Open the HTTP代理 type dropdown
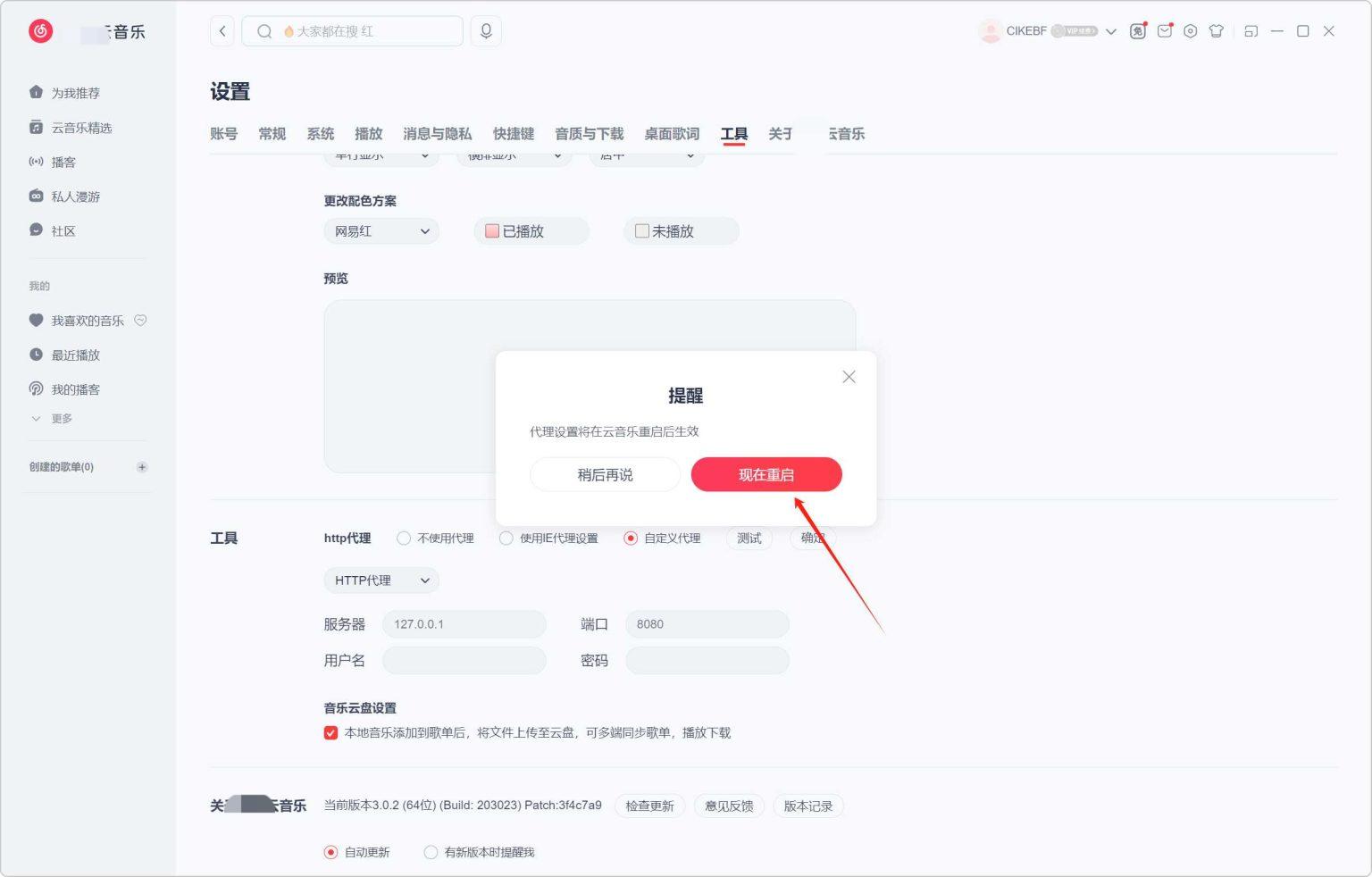Viewport: 1372px width, 877px height. [x=381, y=580]
